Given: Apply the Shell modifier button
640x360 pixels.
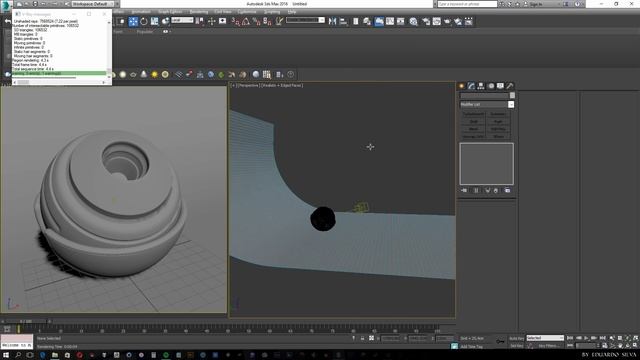Looking at the screenshot, I should click(473, 121).
